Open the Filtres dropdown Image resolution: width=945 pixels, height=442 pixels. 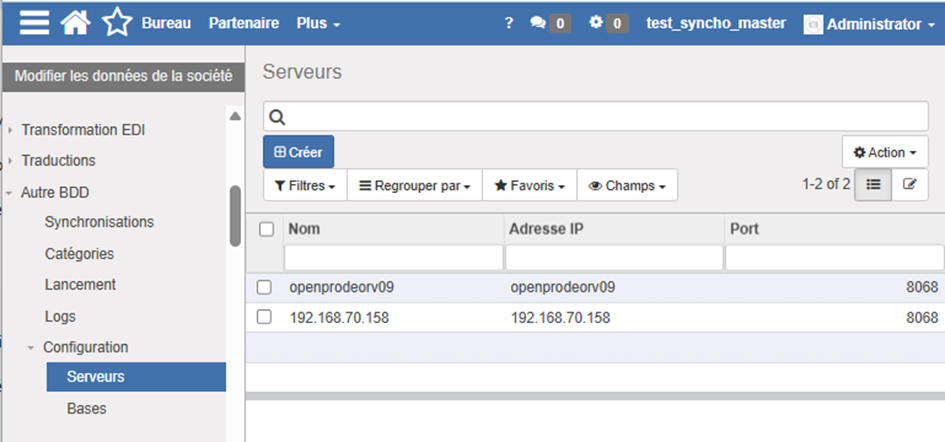tap(304, 185)
